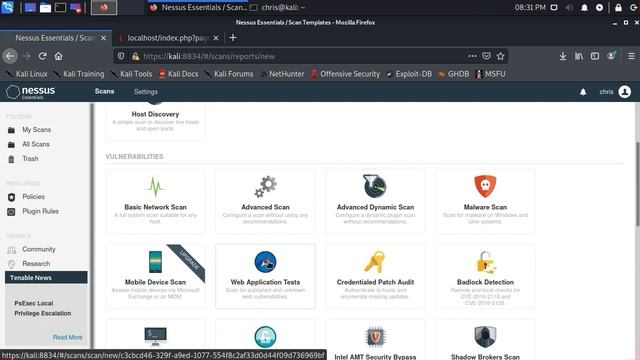
Task: Bookmark this page with the star icon
Action: tap(500, 56)
